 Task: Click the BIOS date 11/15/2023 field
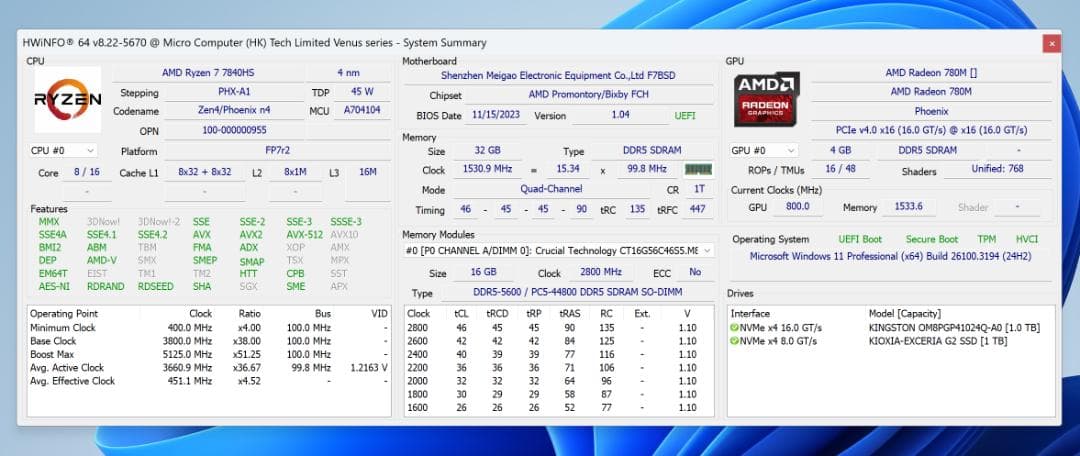tap(496, 115)
